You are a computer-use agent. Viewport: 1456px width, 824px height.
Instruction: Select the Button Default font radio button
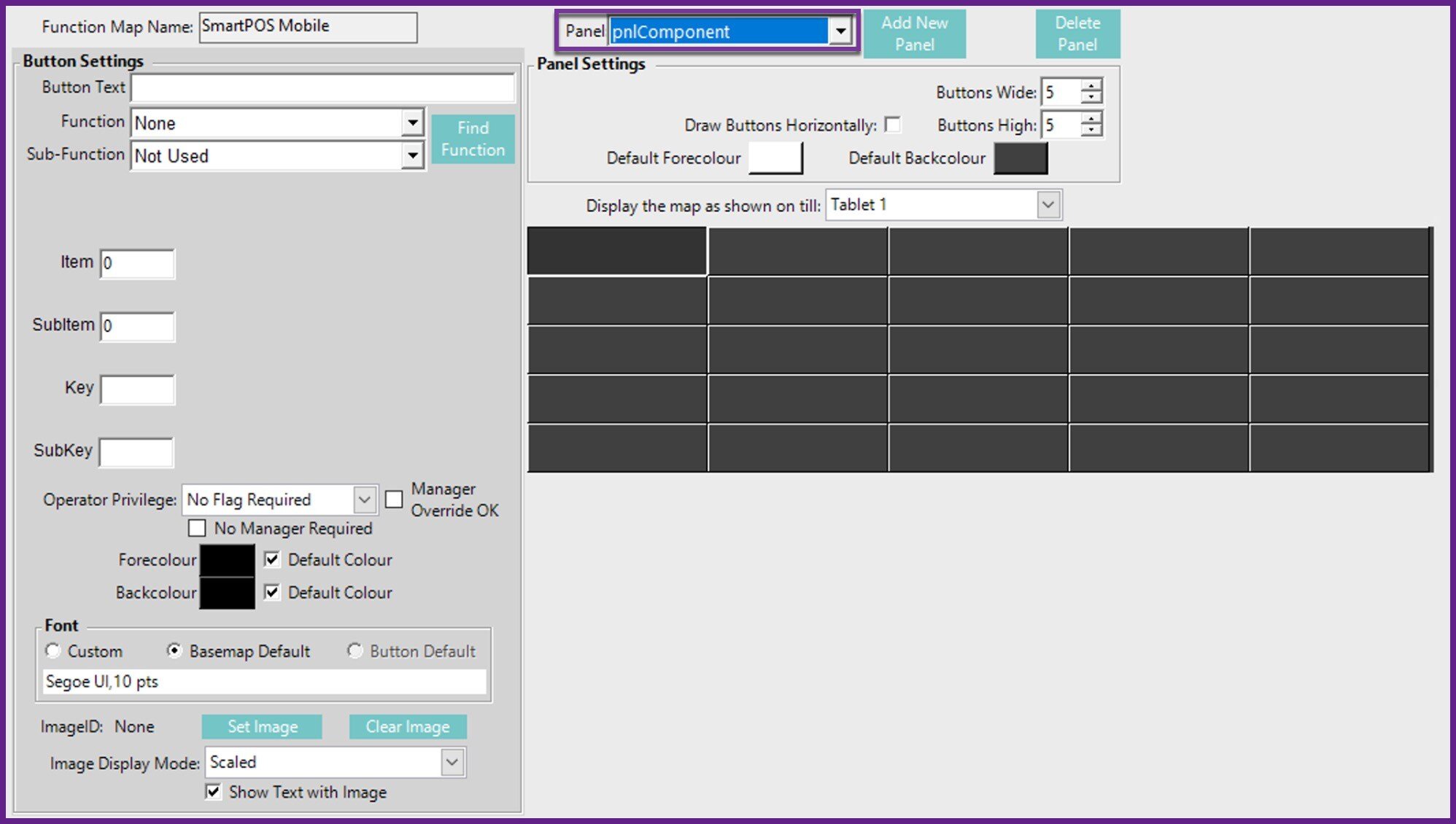[x=355, y=650]
